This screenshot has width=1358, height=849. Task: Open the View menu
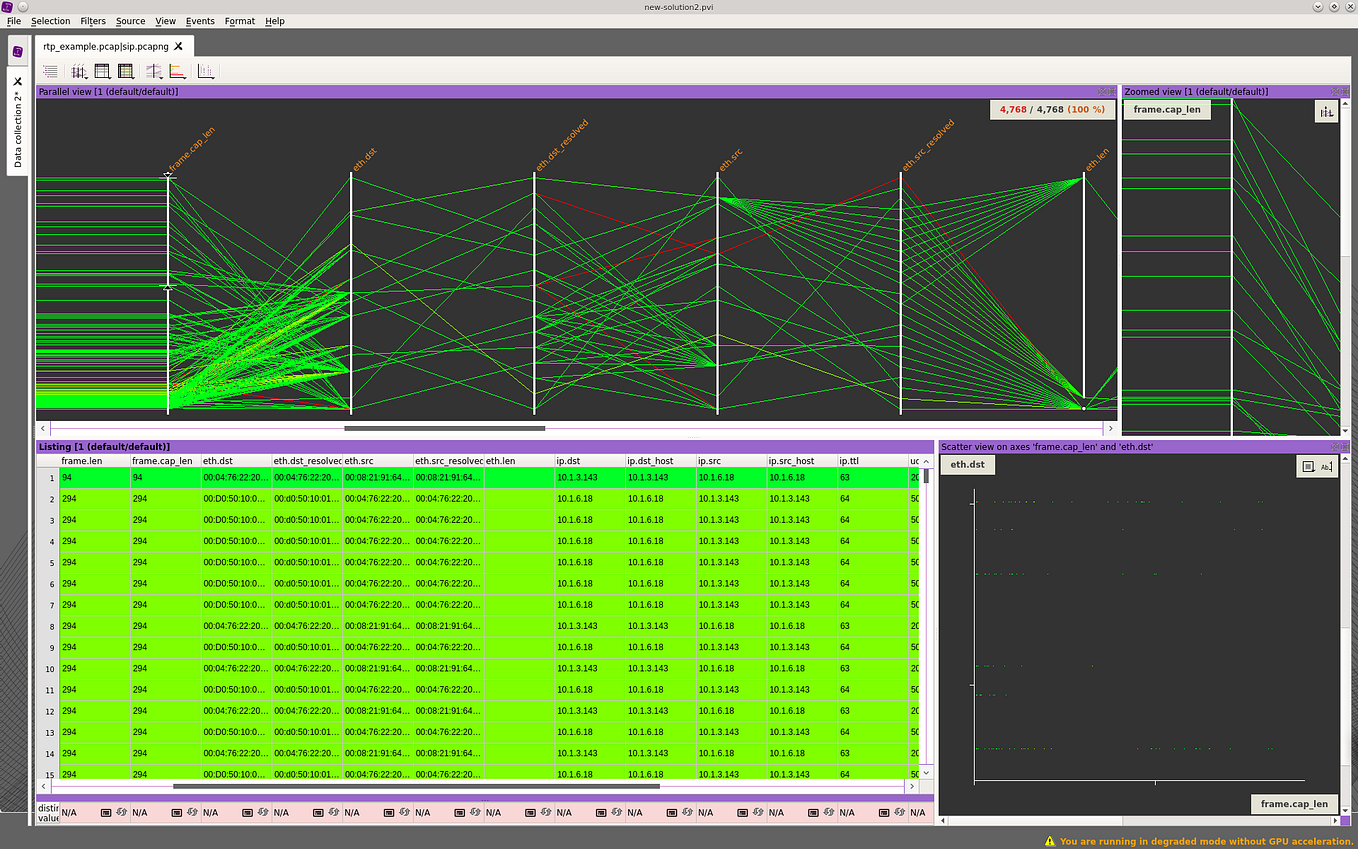[x=165, y=21]
